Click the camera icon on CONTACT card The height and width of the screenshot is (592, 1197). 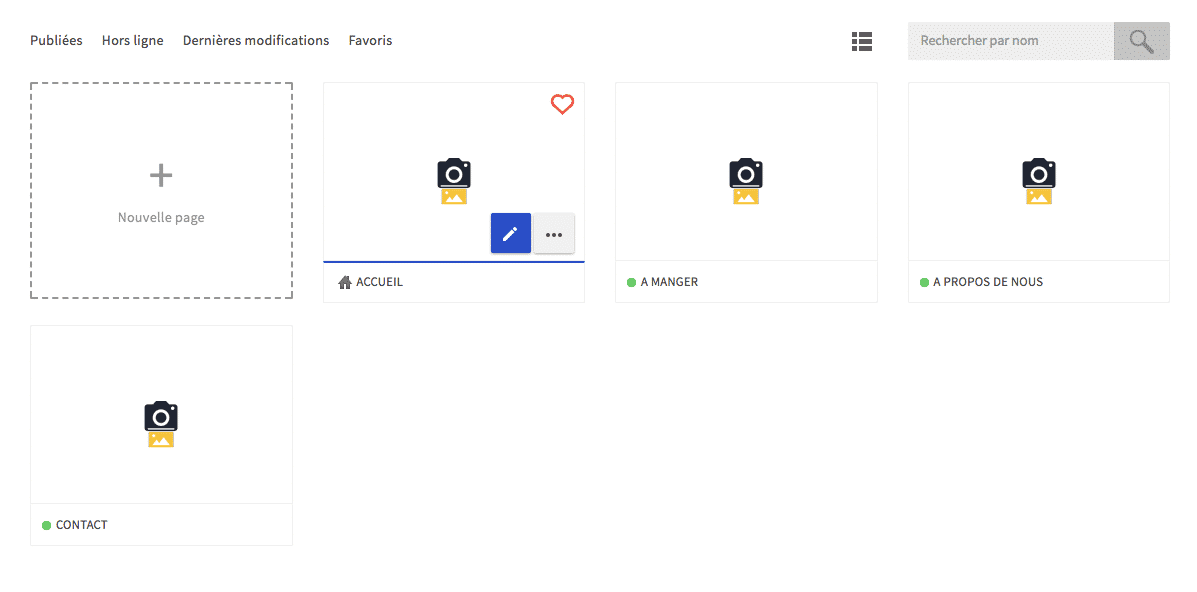point(161,416)
